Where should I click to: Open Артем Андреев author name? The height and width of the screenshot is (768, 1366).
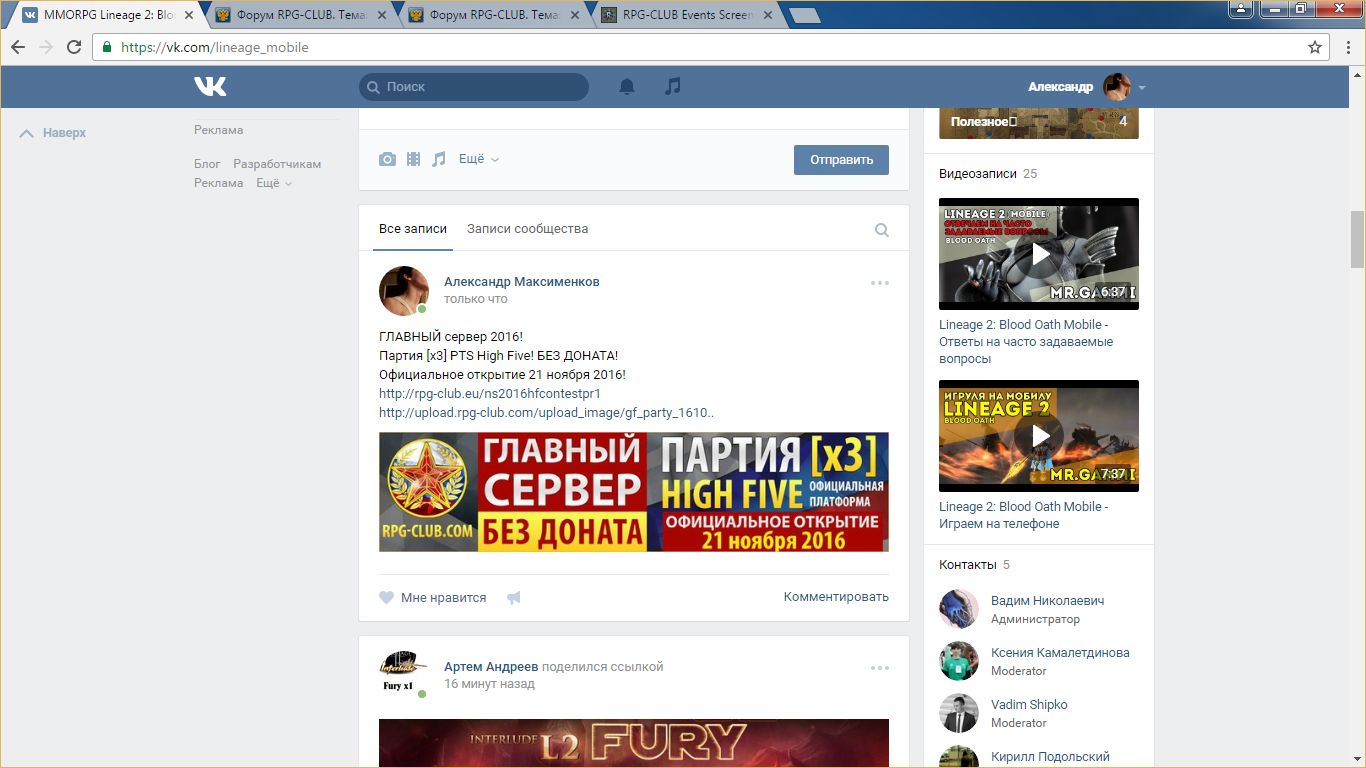point(491,667)
